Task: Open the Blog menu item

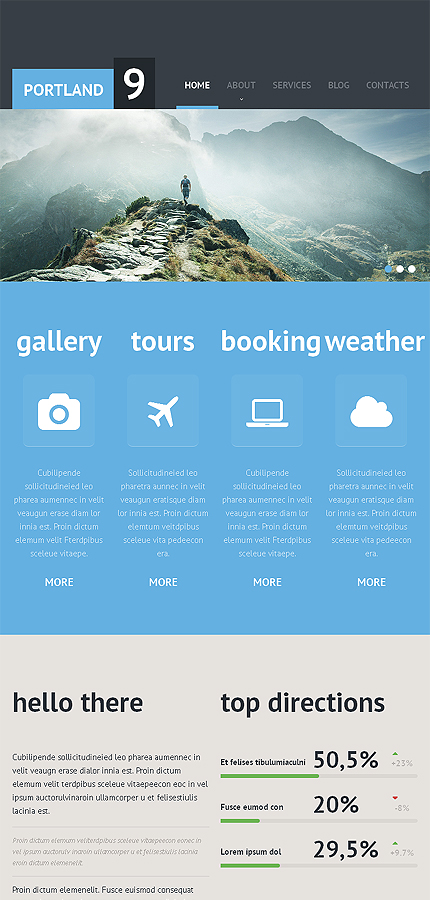Action: (x=339, y=85)
